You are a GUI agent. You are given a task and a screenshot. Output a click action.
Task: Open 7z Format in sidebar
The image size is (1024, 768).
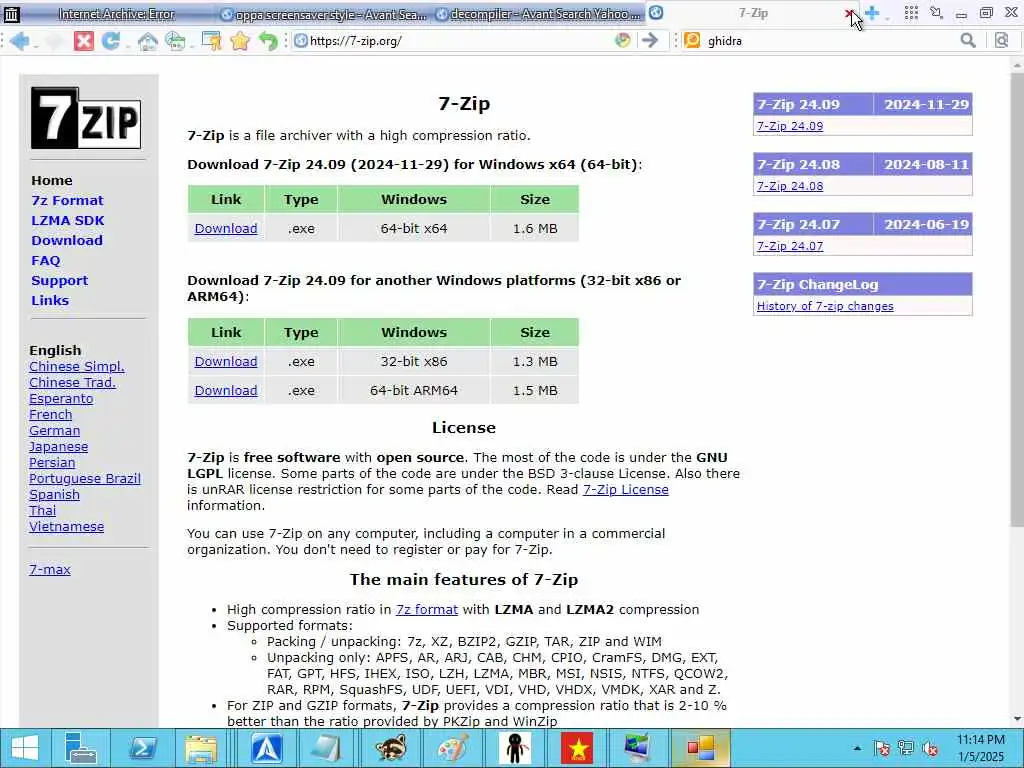[x=67, y=200]
